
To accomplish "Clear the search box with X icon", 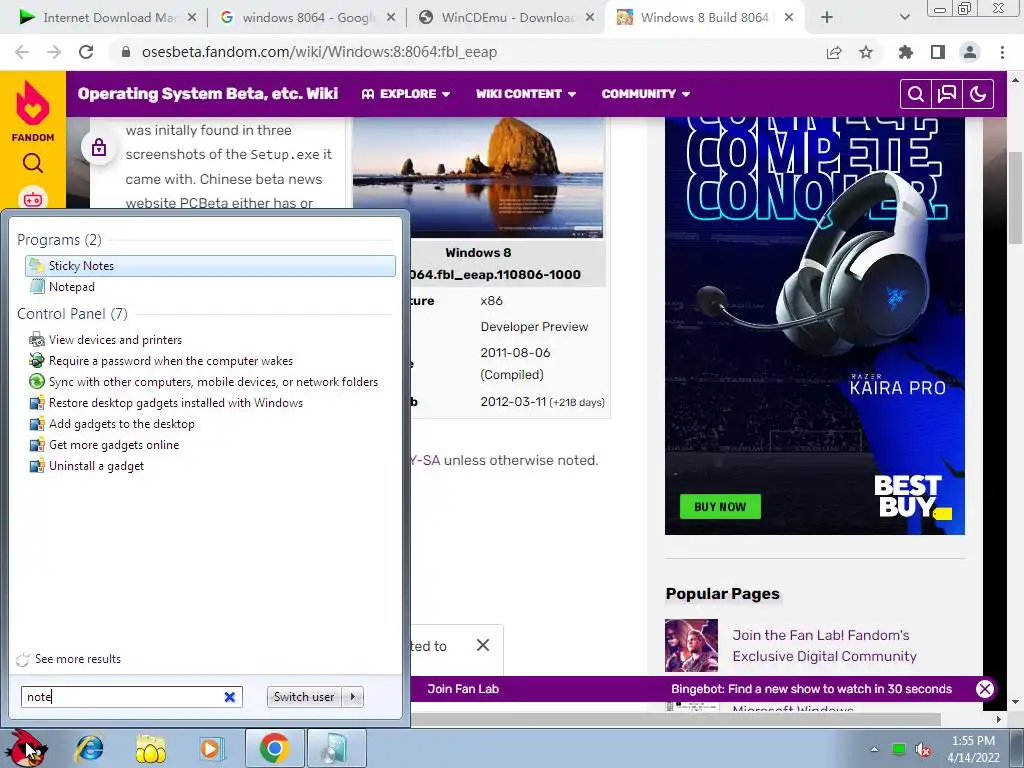I will (230, 697).
